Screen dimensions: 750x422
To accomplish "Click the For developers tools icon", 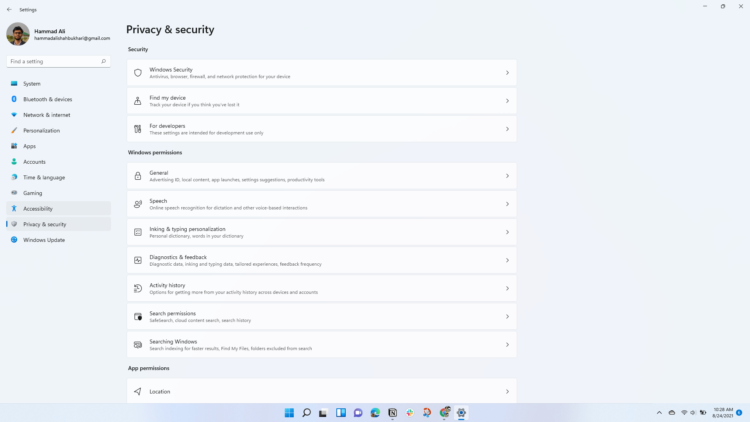I will [x=138, y=129].
